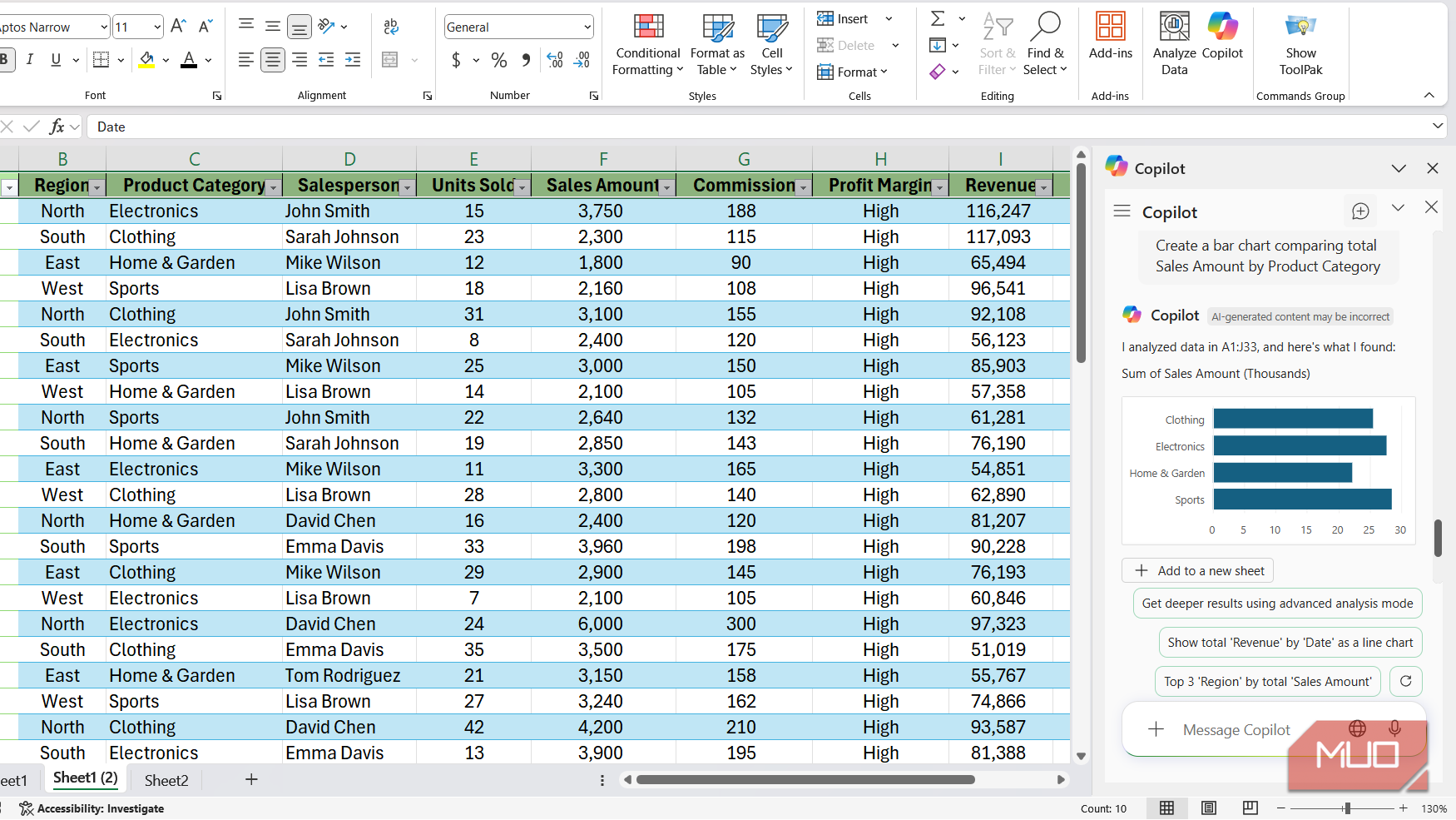1456x820 pixels.
Task: Click the AutoSum sigma icon
Action: [x=938, y=18]
